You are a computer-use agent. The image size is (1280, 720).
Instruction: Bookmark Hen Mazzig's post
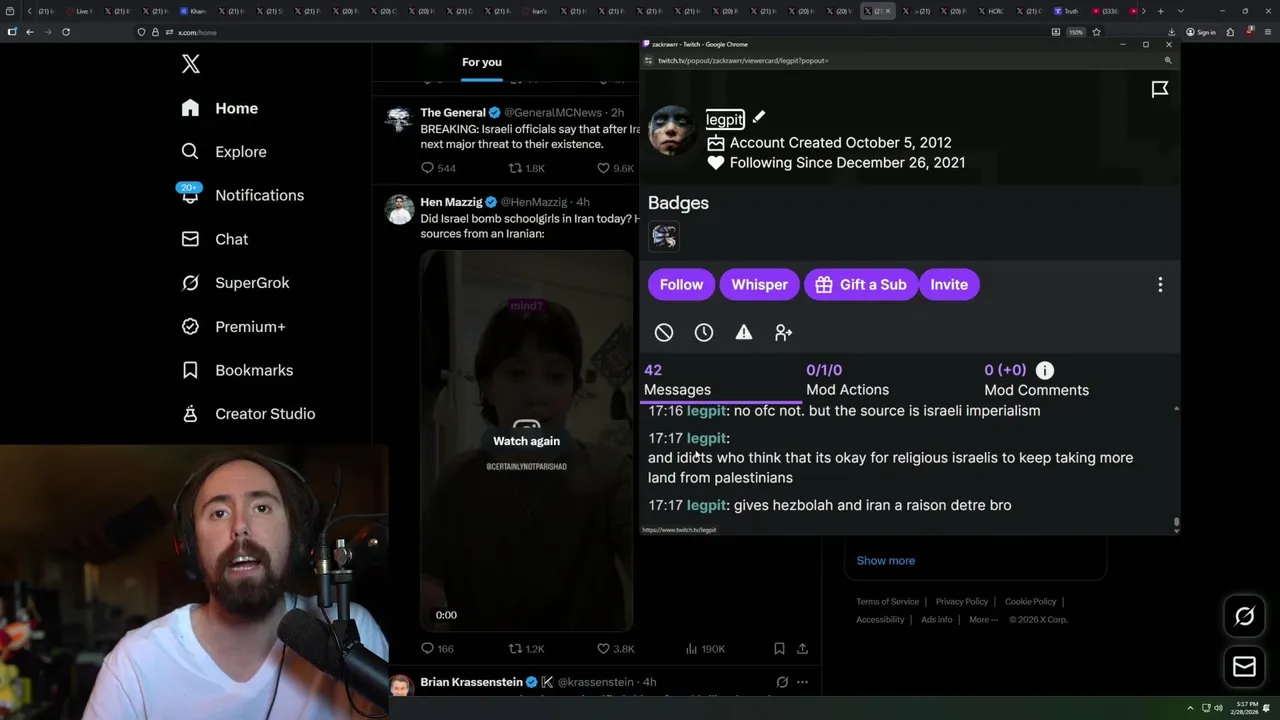tap(779, 649)
